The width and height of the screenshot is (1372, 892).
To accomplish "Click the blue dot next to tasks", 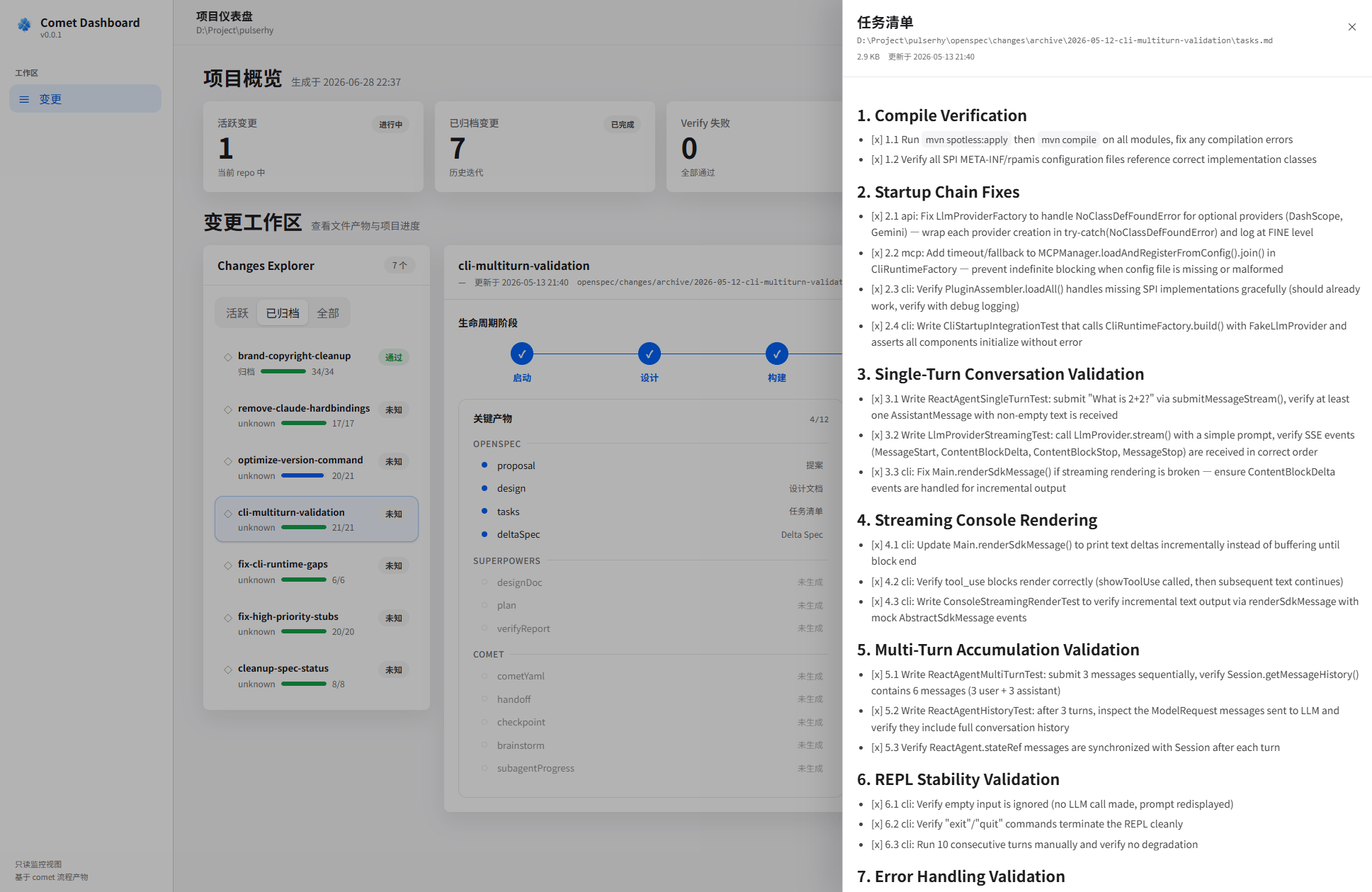I will (484, 512).
